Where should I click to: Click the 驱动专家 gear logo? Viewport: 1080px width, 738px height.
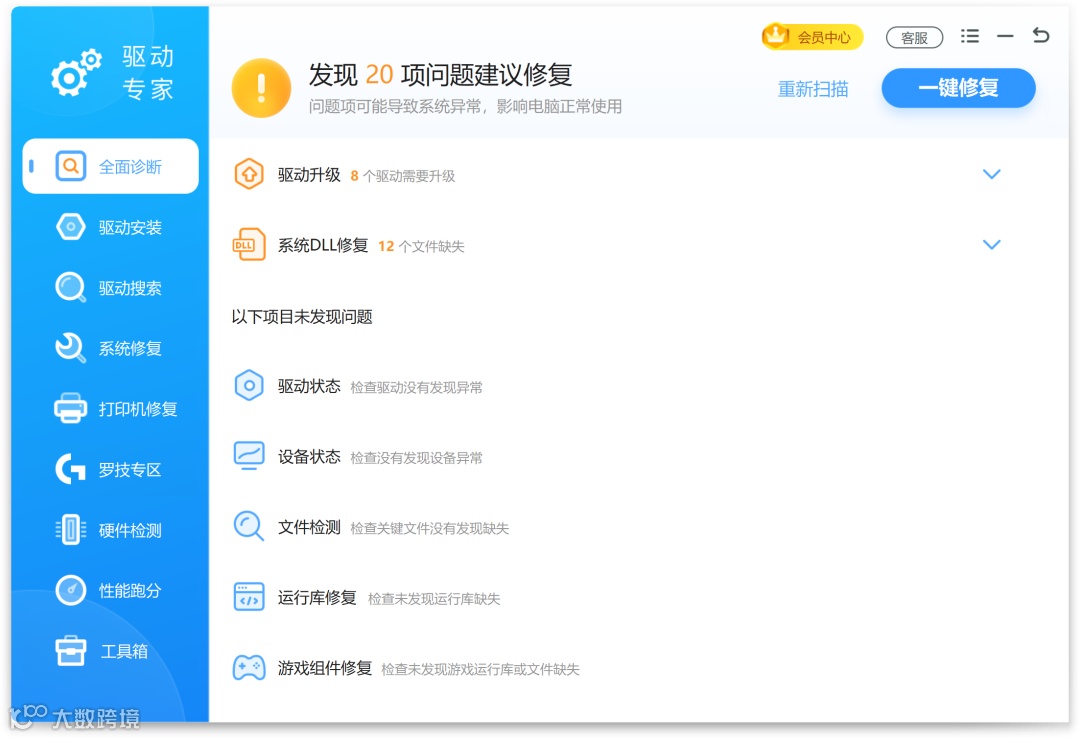76,72
